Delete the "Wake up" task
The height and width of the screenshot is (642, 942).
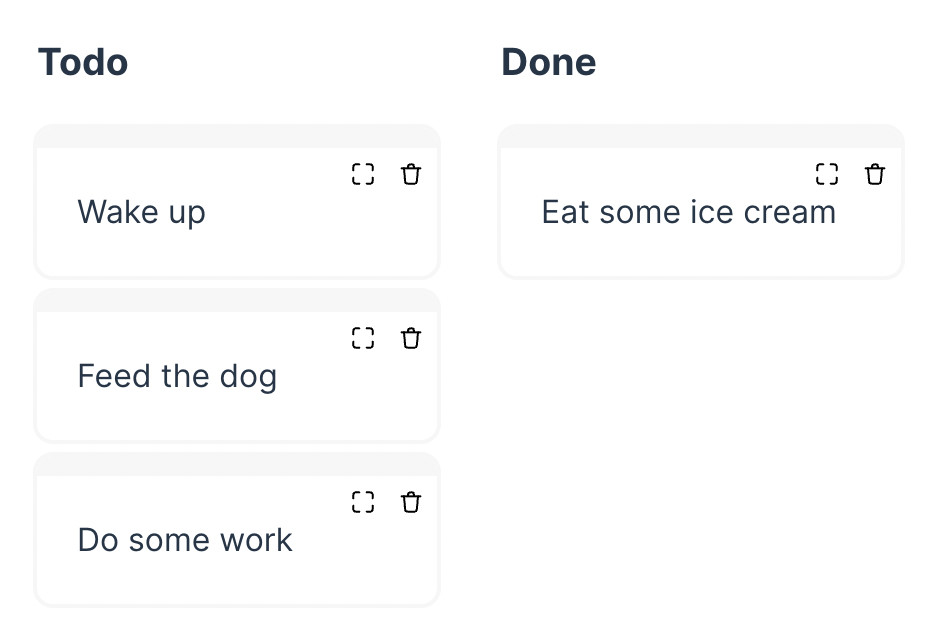coord(411,175)
